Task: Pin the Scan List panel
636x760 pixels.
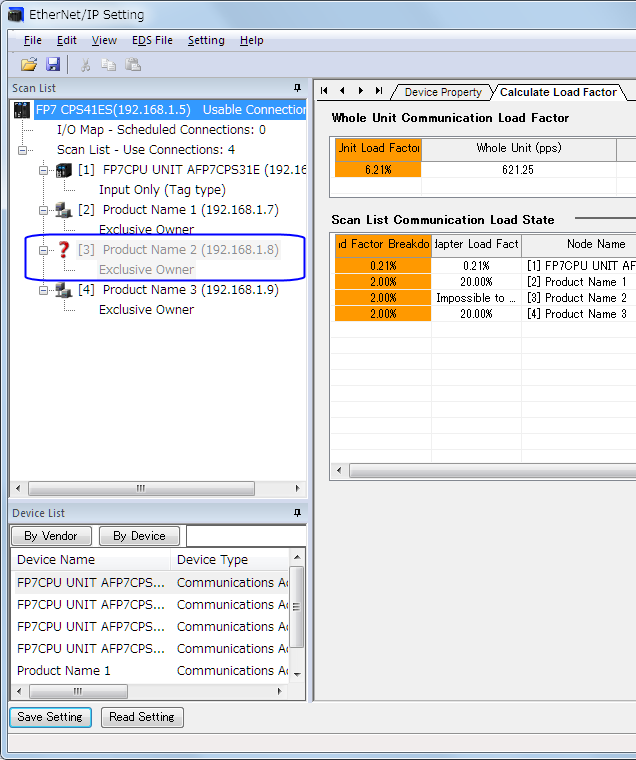Action: point(297,88)
